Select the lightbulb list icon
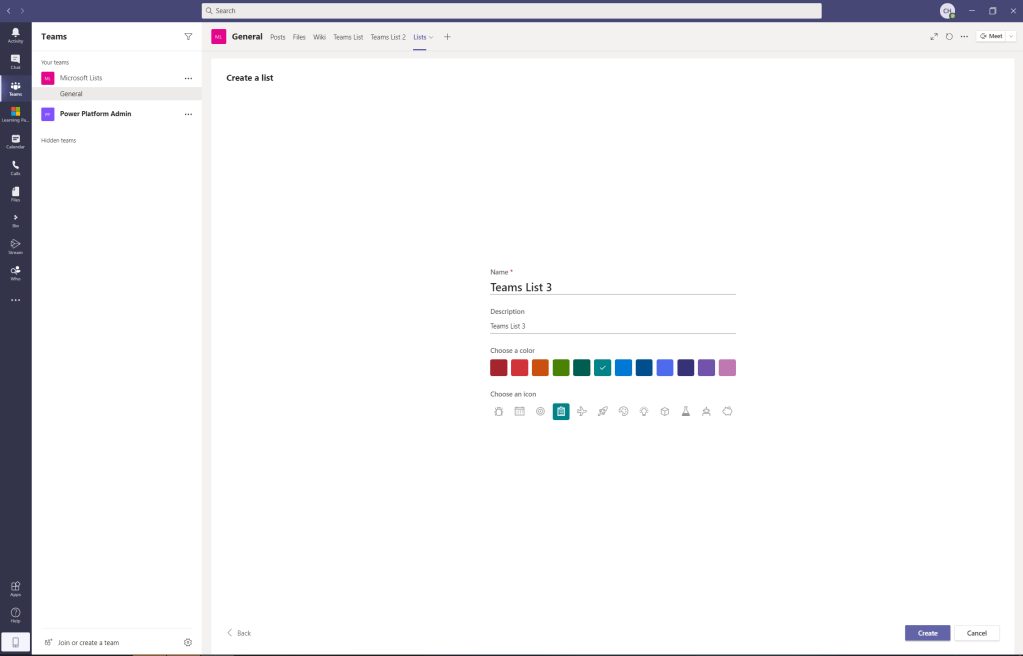The height and width of the screenshot is (656, 1023). pyautogui.click(x=644, y=411)
